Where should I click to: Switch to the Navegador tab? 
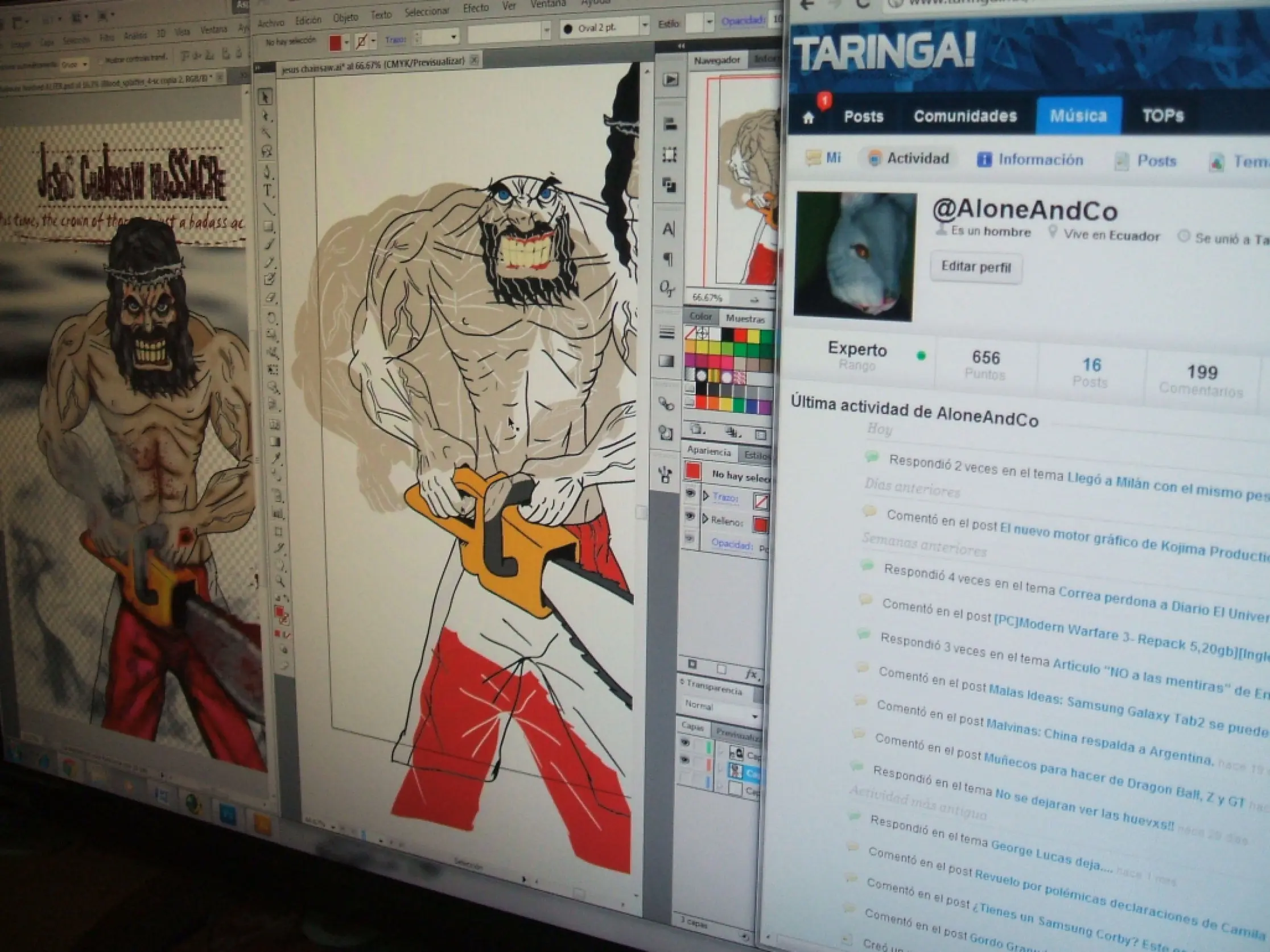click(716, 60)
